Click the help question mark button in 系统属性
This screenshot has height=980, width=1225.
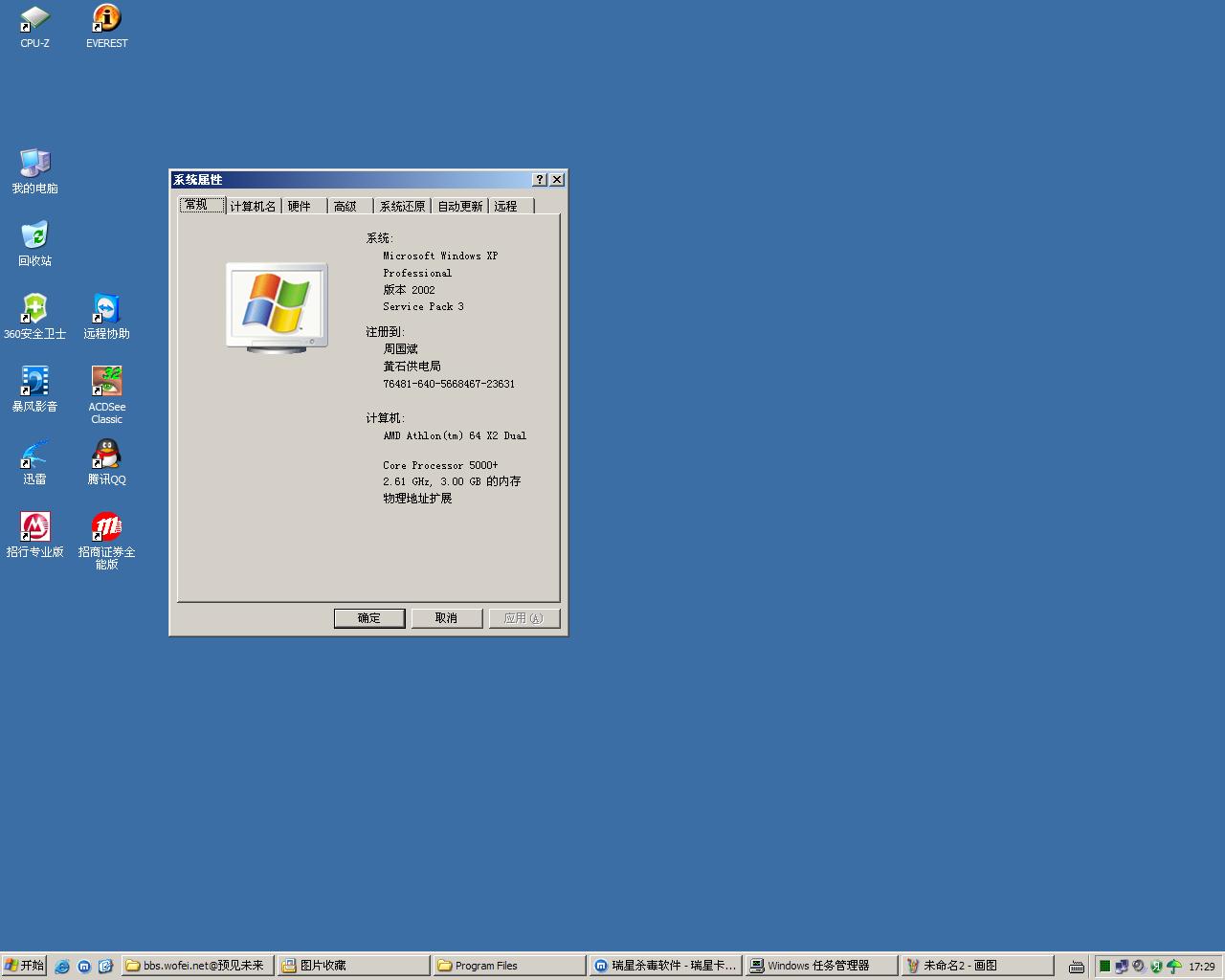[x=540, y=180]
